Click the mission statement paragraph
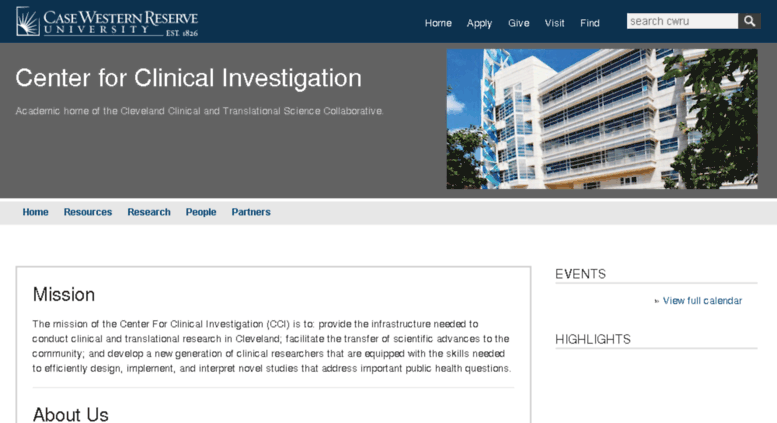The height and width of the screenshot is (423, 777). pos(272,346)
